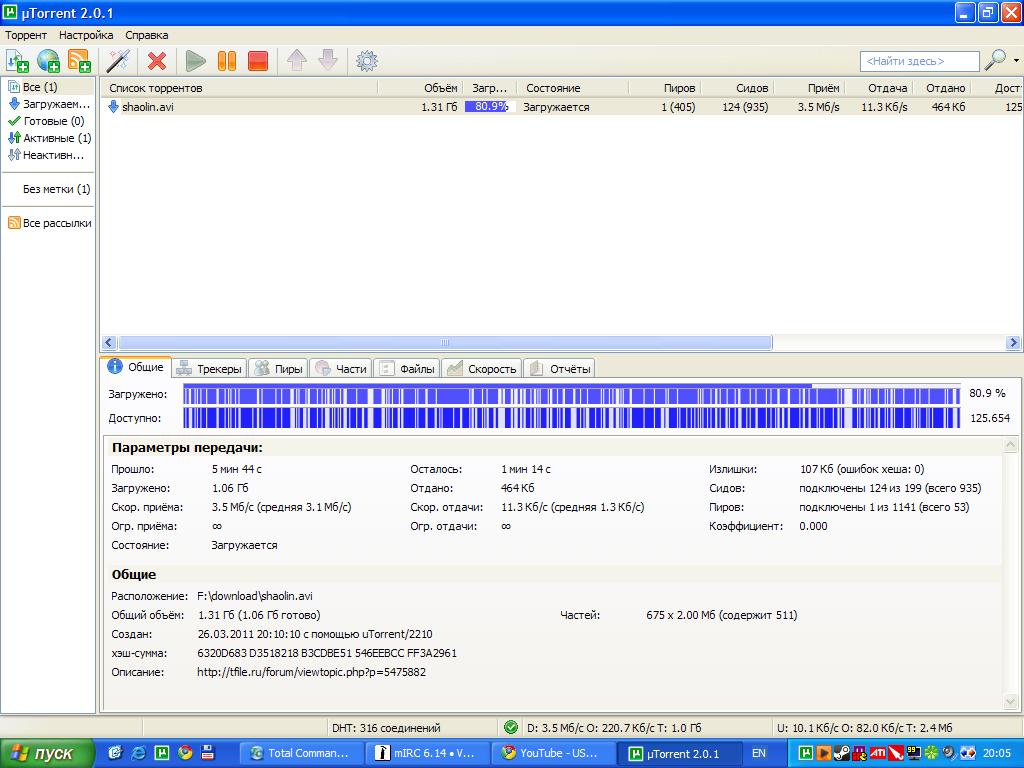The height and width of the screenshot is (768, 1024).
Task: Click the magnifier search icon
Action: [x=995, y=60]
